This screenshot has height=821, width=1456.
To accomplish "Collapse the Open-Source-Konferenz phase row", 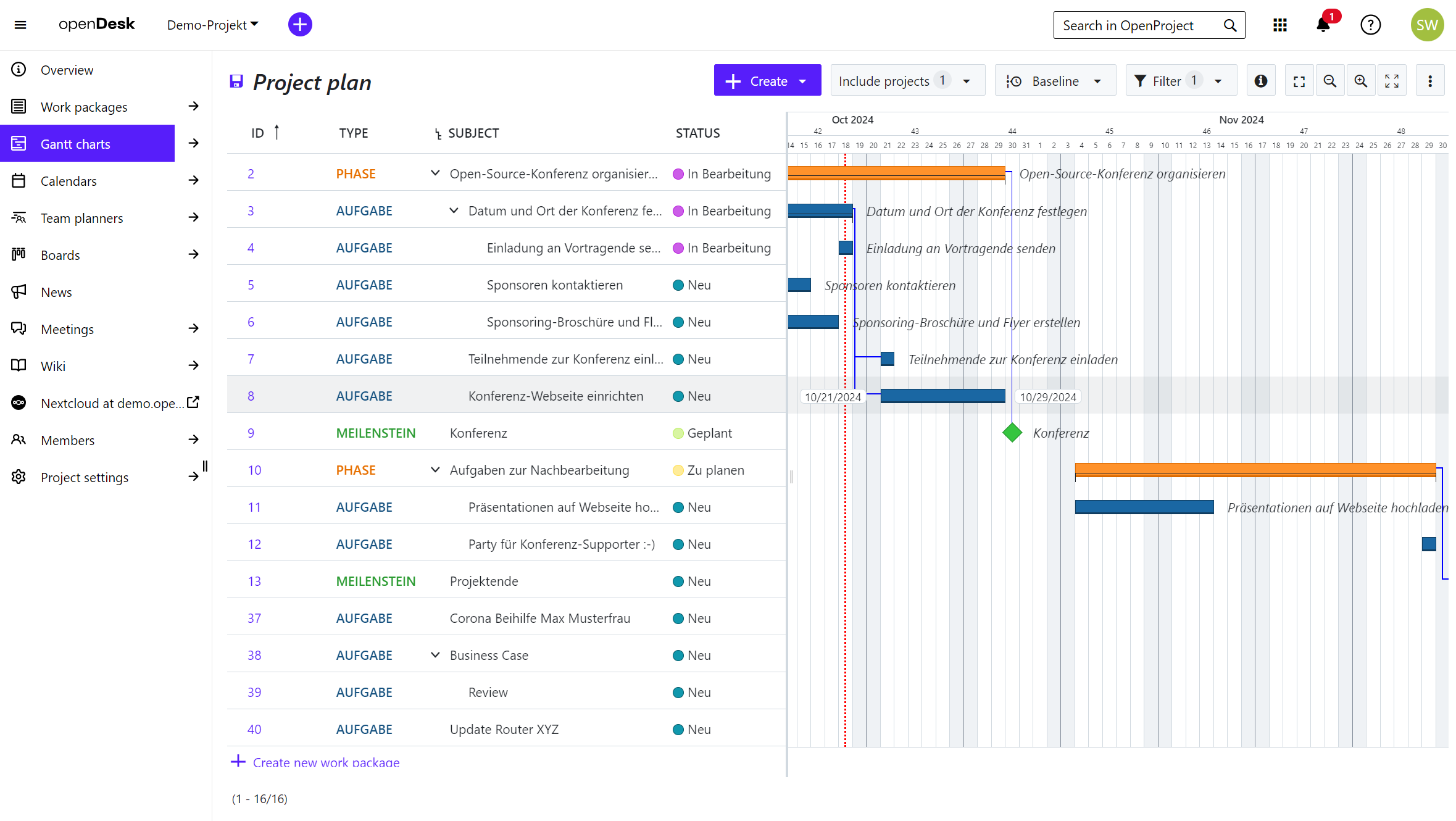I will click(x=435, y=173).
